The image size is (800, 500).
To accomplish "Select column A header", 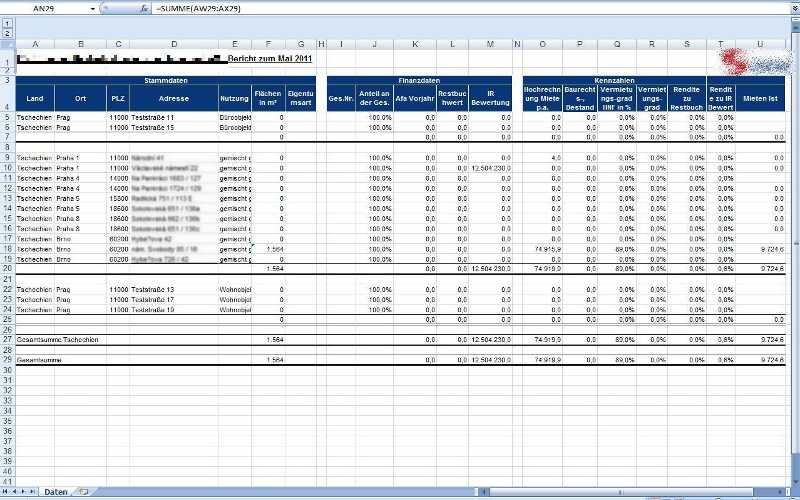I will [x=35, y=44].
